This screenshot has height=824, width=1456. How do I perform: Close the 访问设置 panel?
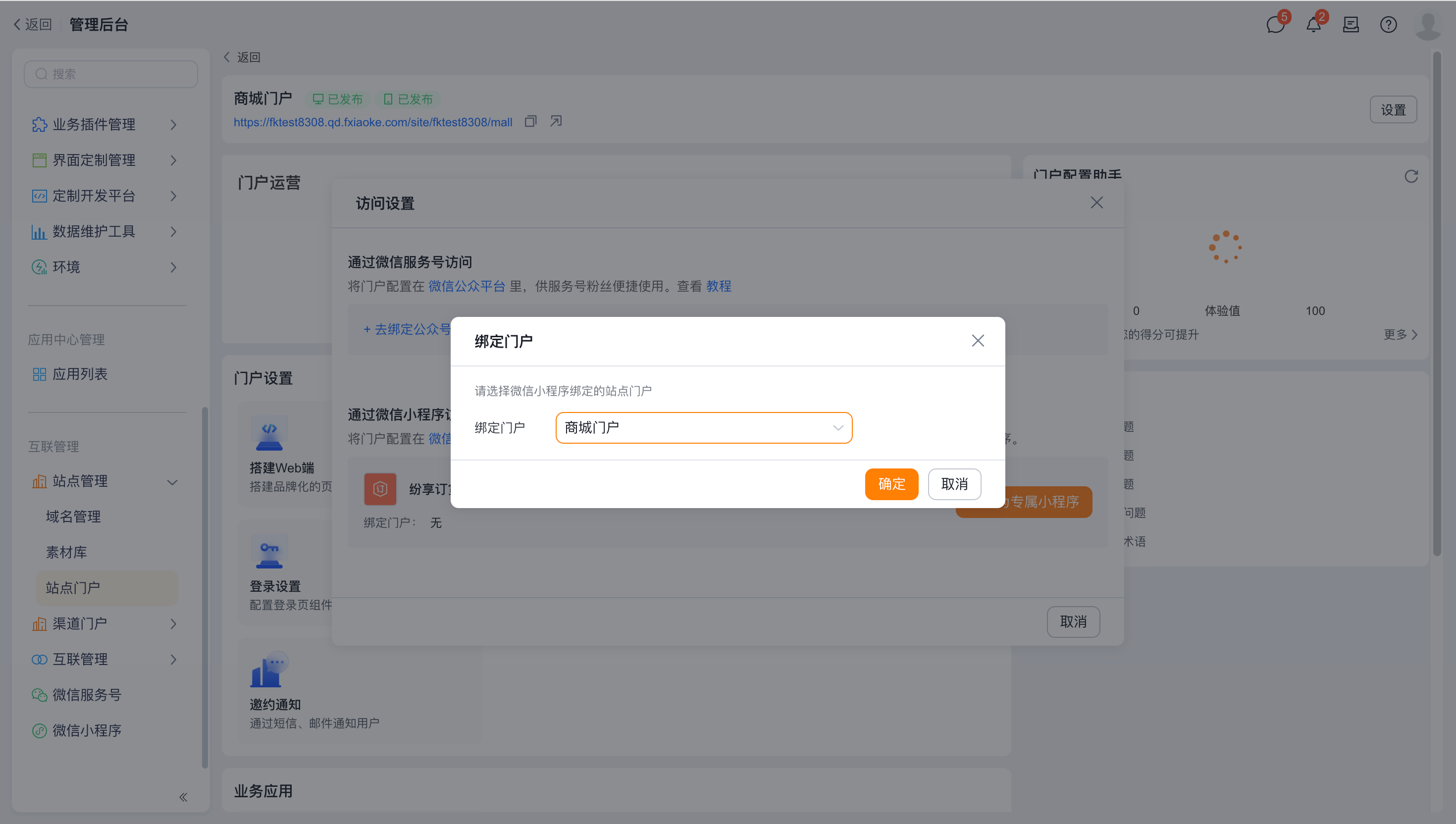tap(1096, 203)
